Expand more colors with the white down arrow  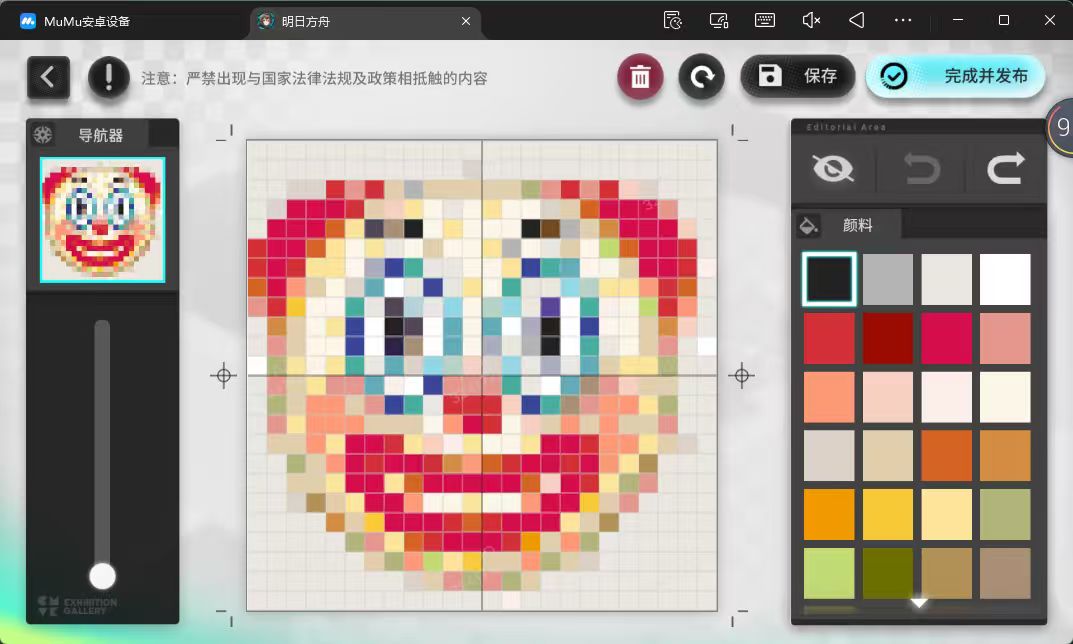click(x=918, y=603)
